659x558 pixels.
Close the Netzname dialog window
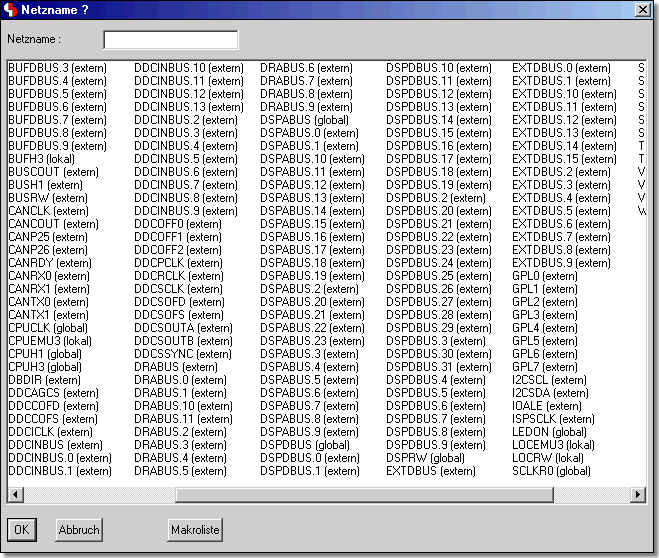pos(642,10)
